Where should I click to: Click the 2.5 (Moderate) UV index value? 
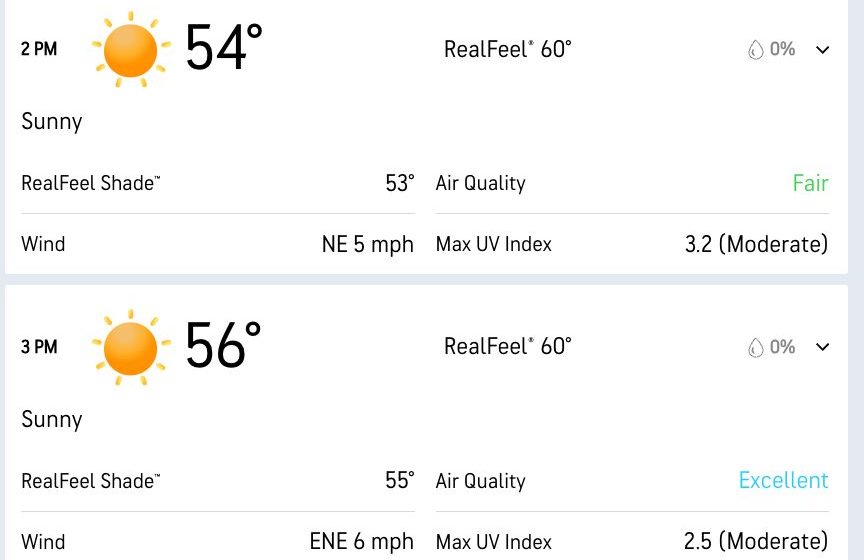click(756, 541)
